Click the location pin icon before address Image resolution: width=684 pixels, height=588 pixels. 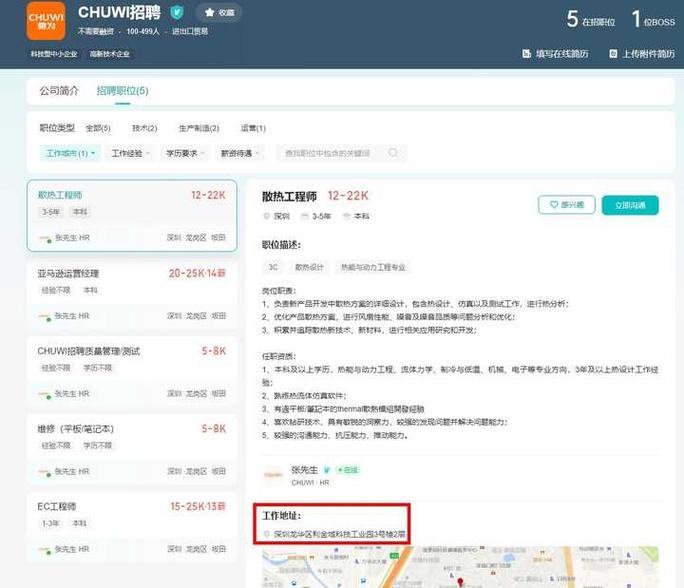pos(267,534)
